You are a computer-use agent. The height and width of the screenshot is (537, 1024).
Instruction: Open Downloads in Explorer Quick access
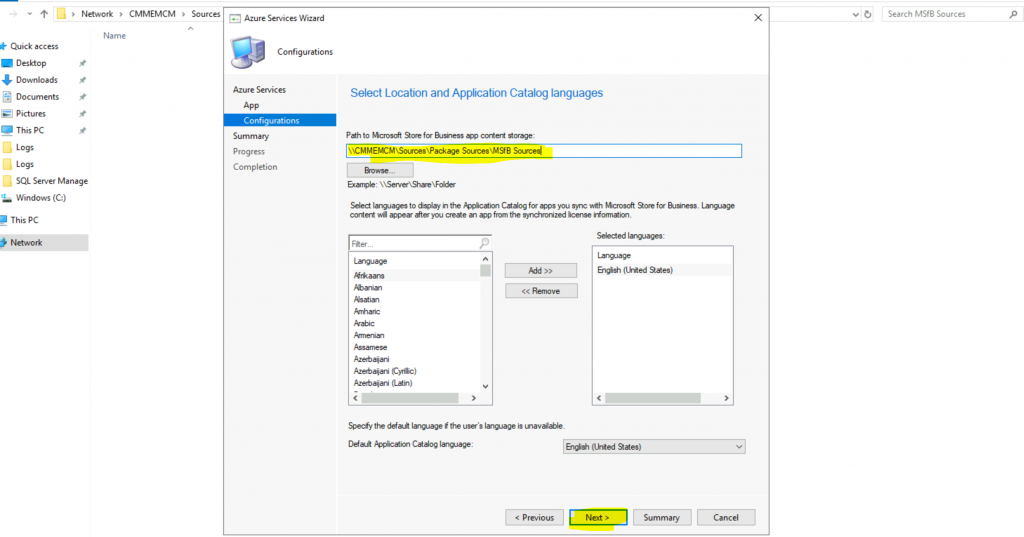tap(37, 80)
